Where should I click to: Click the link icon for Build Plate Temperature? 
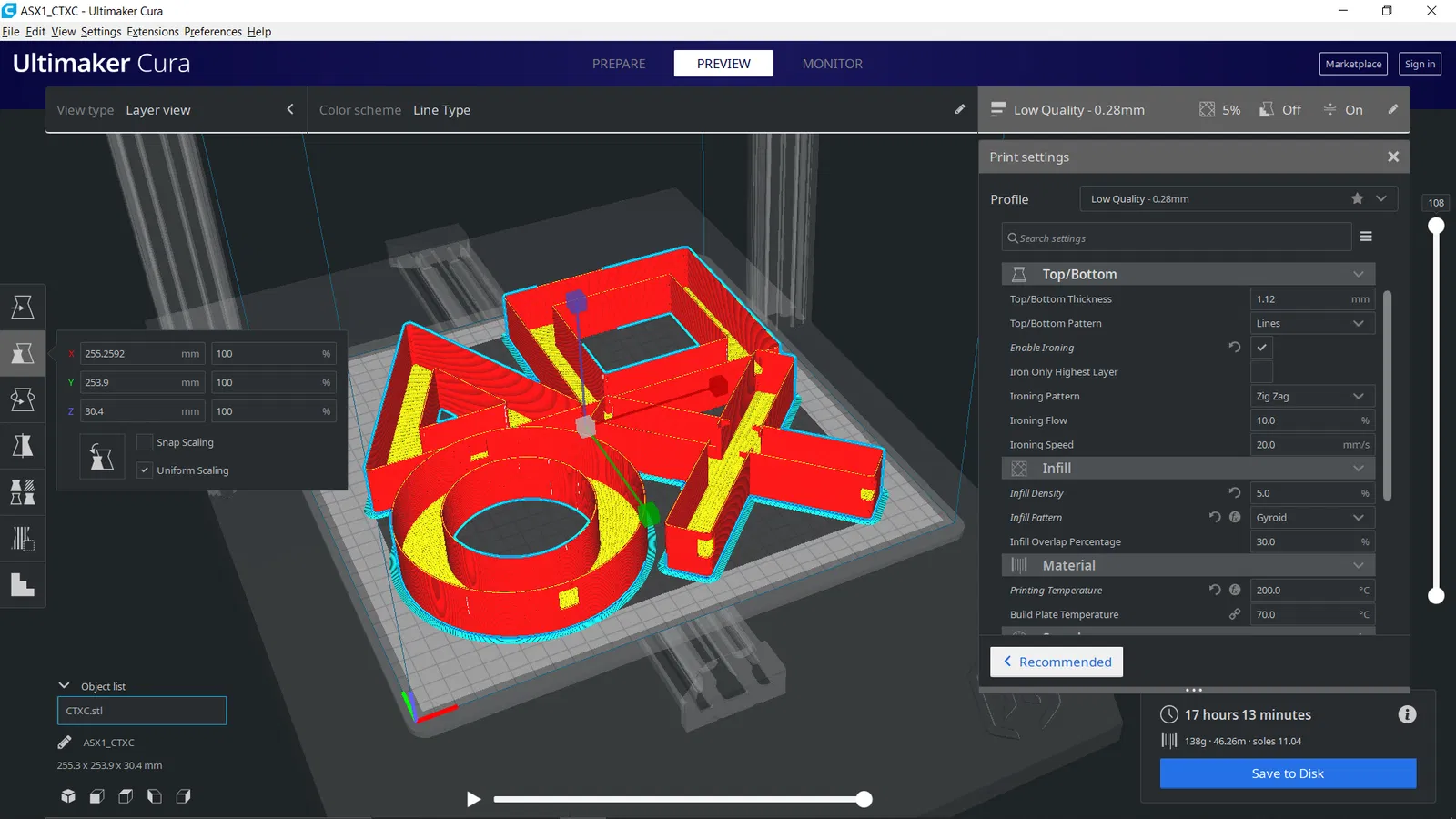1235,614
